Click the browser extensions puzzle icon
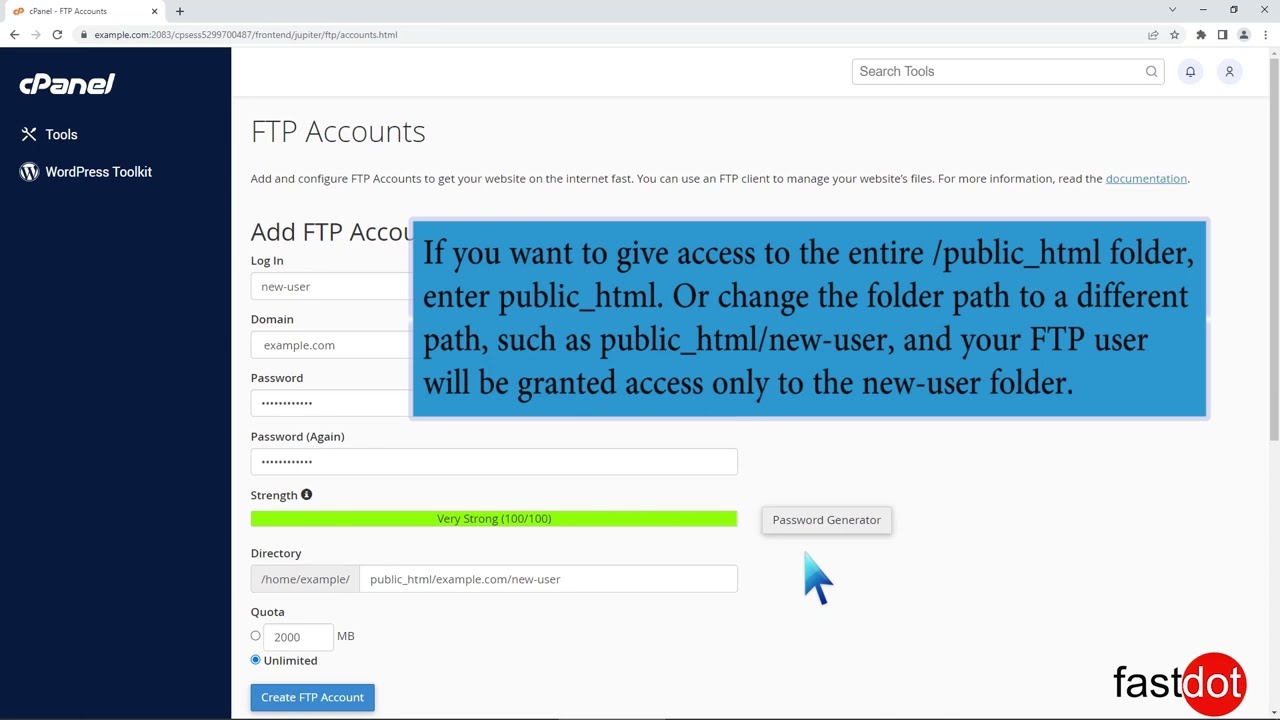This screenshot has height=720, width=1280. [x=1201, y=34]
